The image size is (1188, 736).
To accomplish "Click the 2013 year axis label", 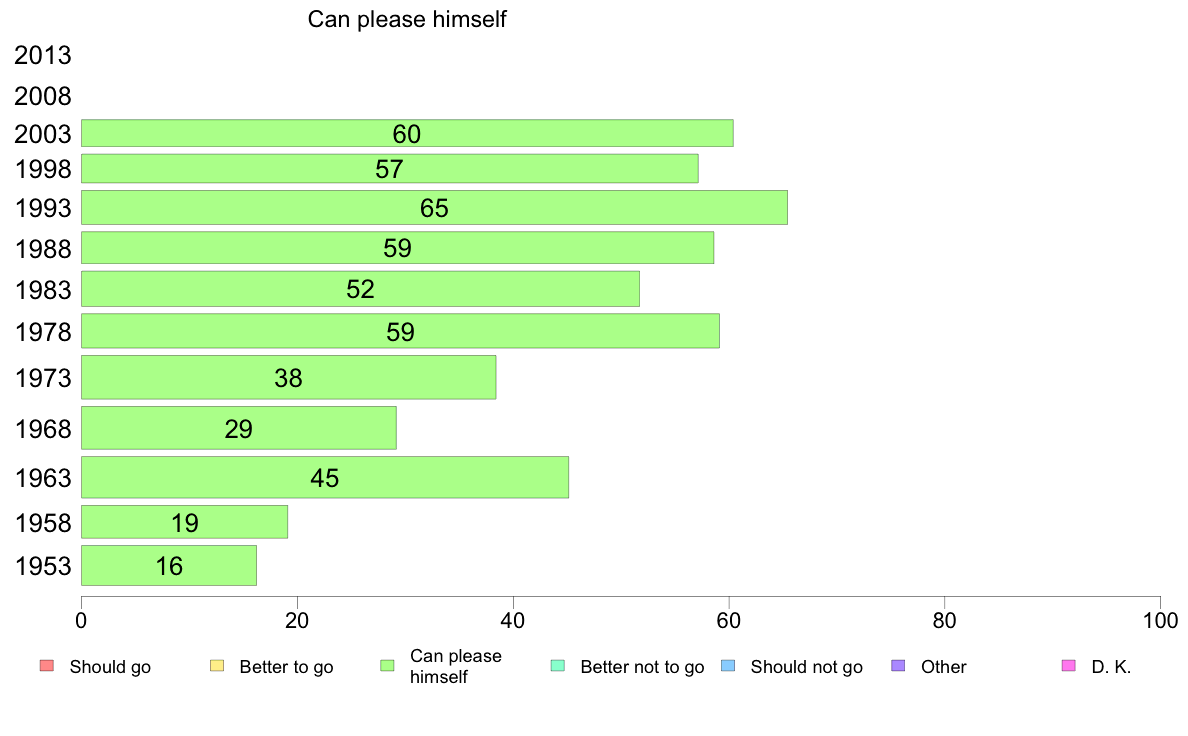I will point(42,55).
